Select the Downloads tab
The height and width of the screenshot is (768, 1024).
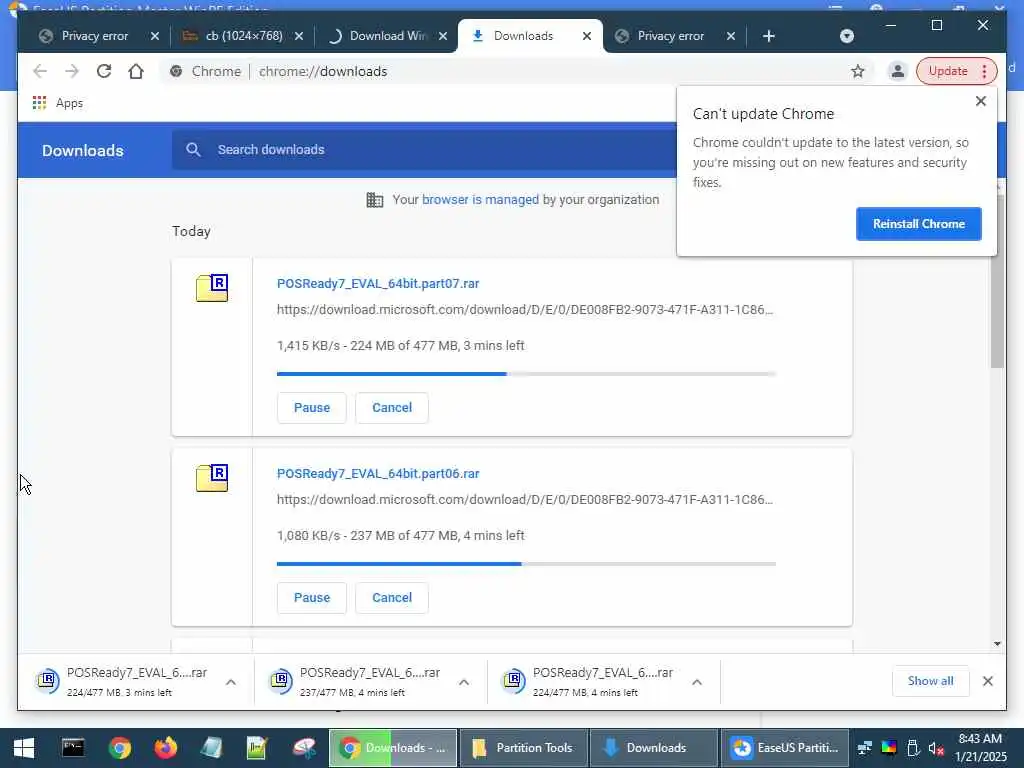pos(522,36)
